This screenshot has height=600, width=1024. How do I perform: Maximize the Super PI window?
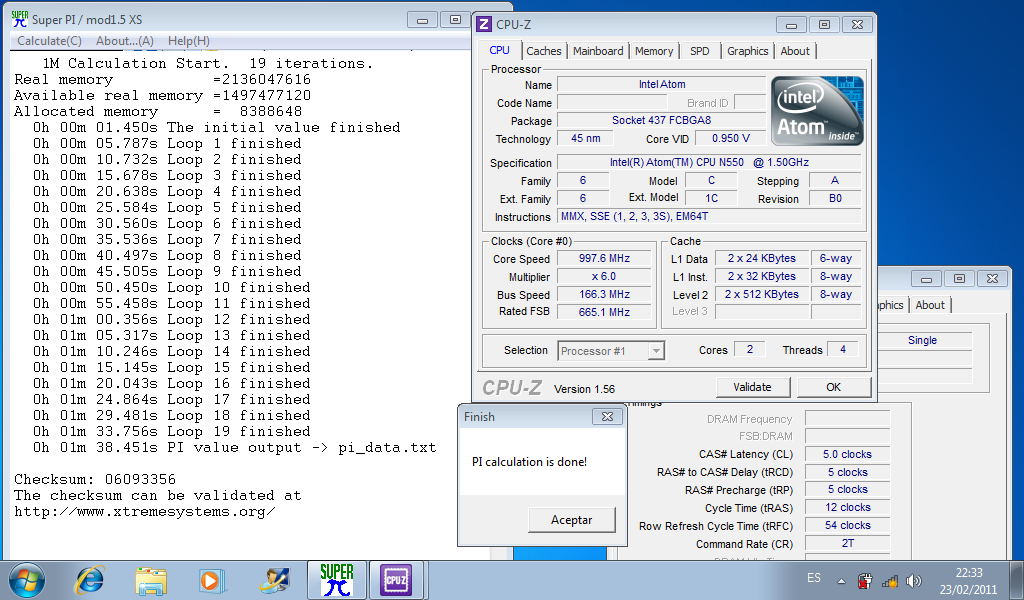456,20
